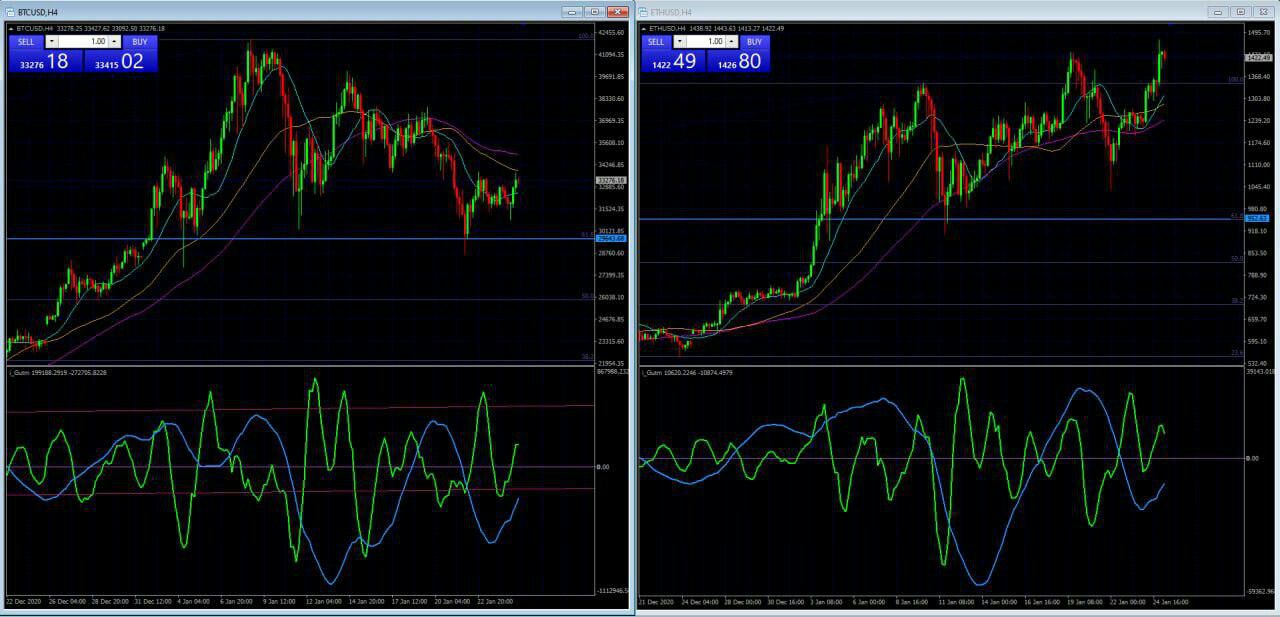Screen dimensions: 1280x617
Task: Click the 39143.018 indicator scale value on ETHUSD
Action: pyautogui.click(x=1260, y=372)
